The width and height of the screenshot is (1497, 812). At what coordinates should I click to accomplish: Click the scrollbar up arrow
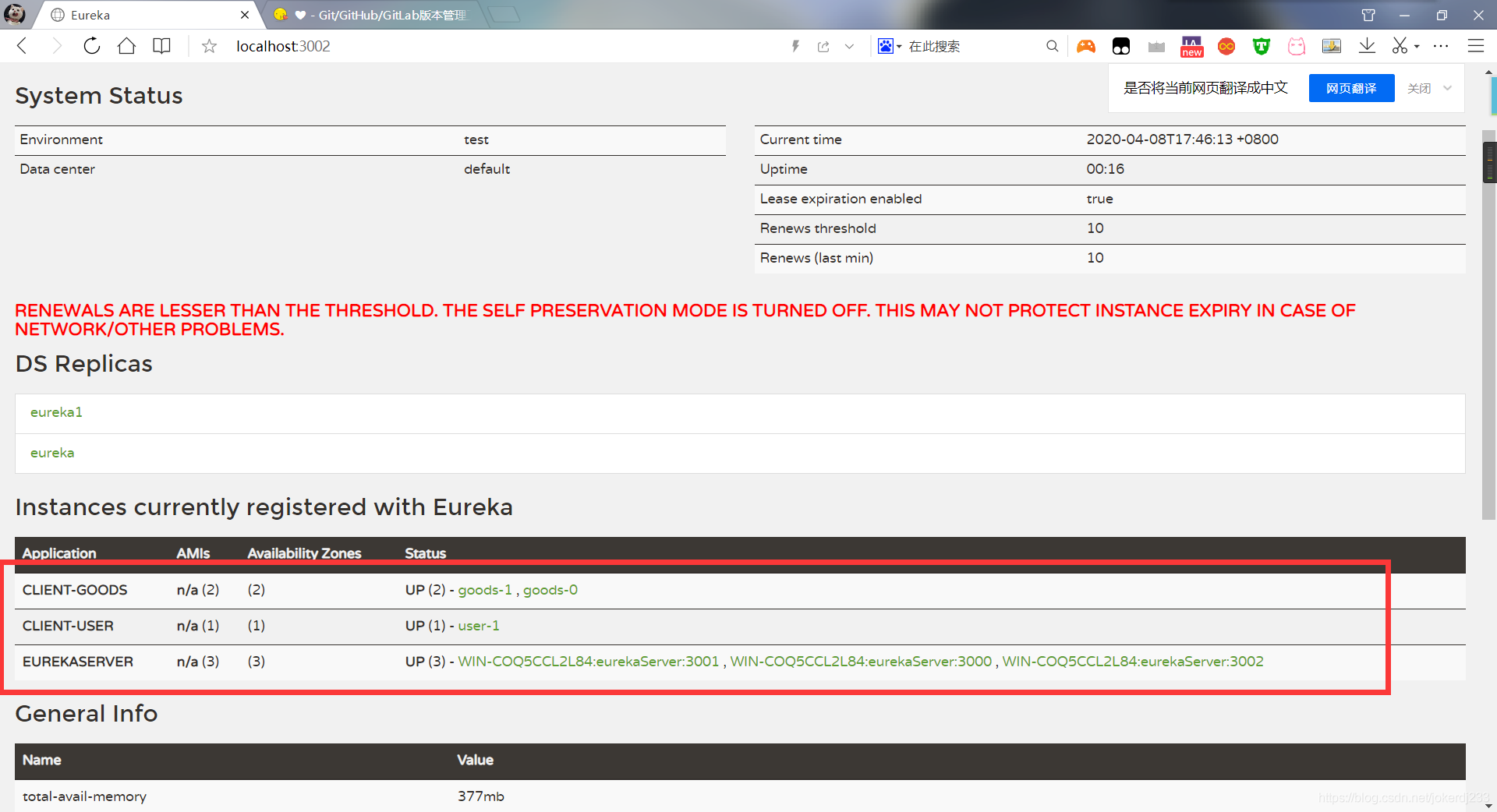[x=1489, y=72]
